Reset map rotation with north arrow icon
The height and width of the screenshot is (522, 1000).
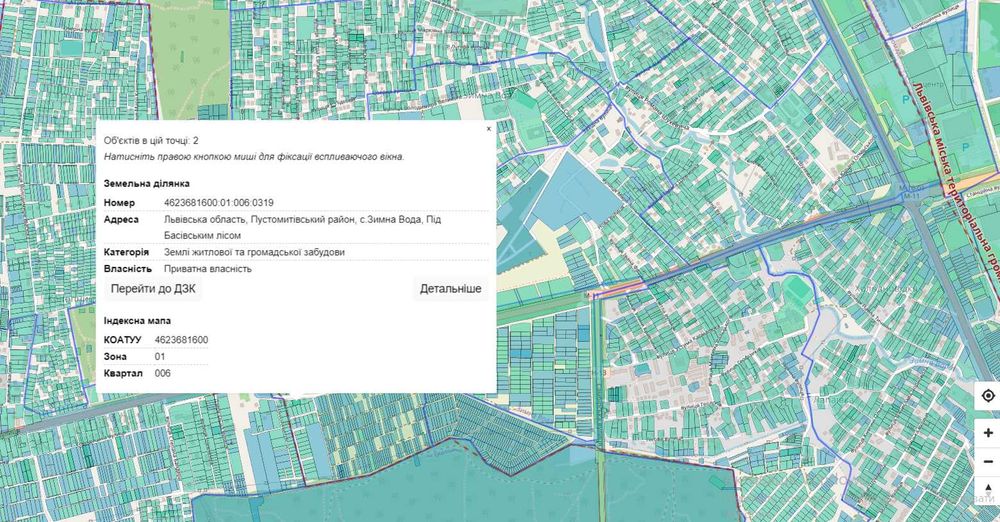point(987,489)
